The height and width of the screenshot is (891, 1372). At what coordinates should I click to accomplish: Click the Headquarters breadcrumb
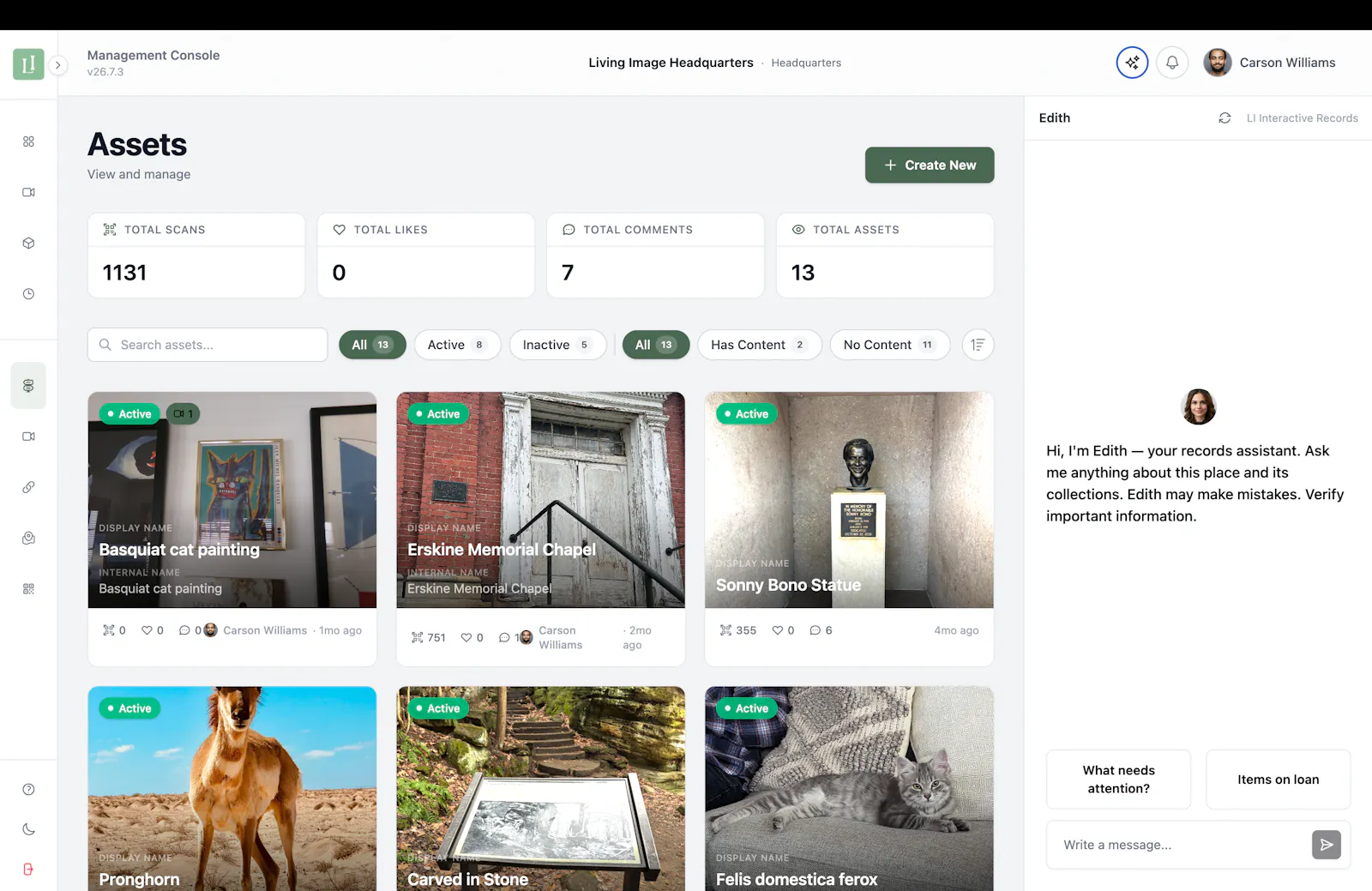806,63
